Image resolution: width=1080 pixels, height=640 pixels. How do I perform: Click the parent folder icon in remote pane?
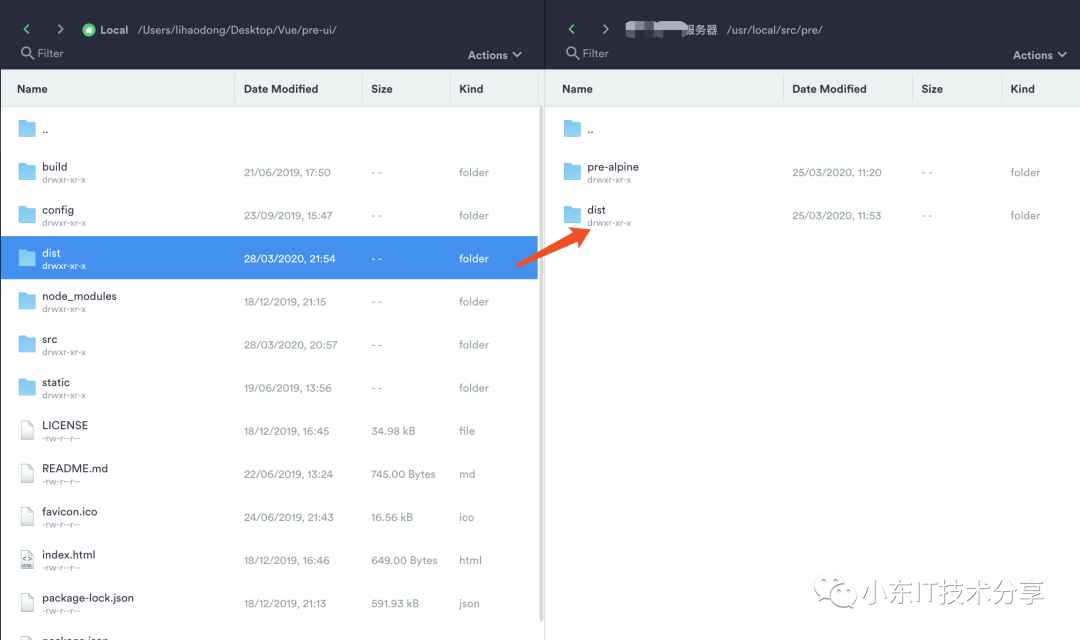click(x=572, y=129)
